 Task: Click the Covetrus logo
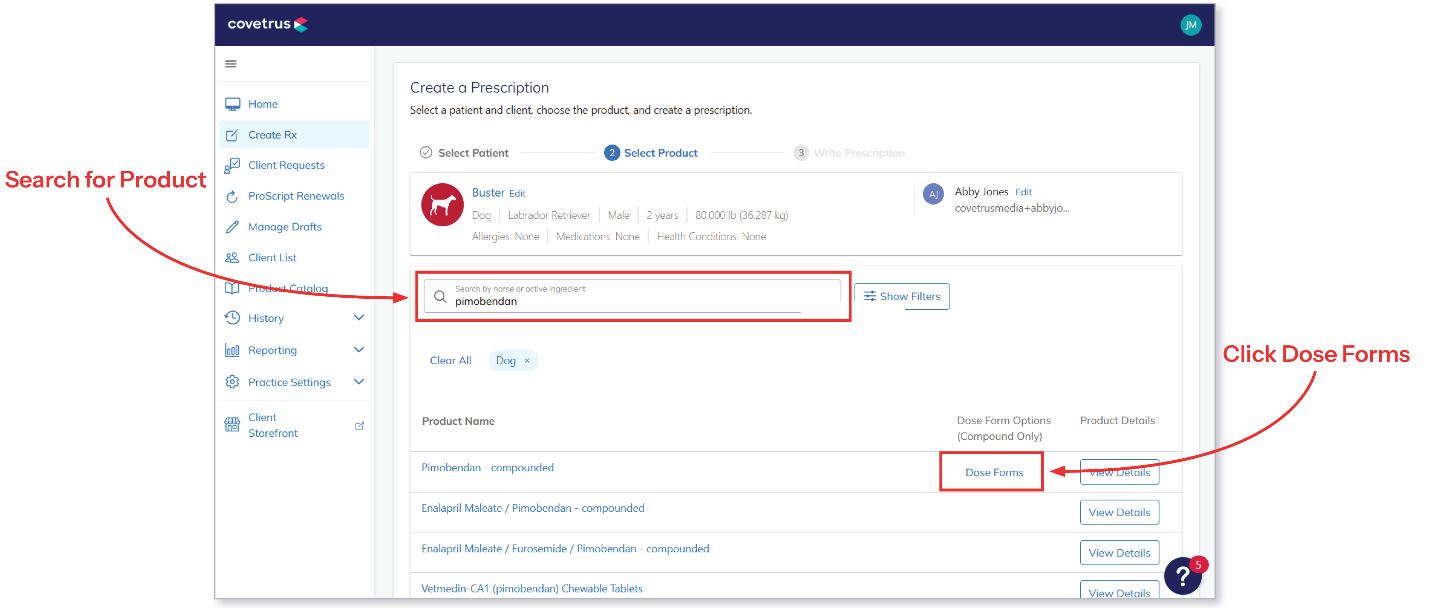[x=267, y=25]
